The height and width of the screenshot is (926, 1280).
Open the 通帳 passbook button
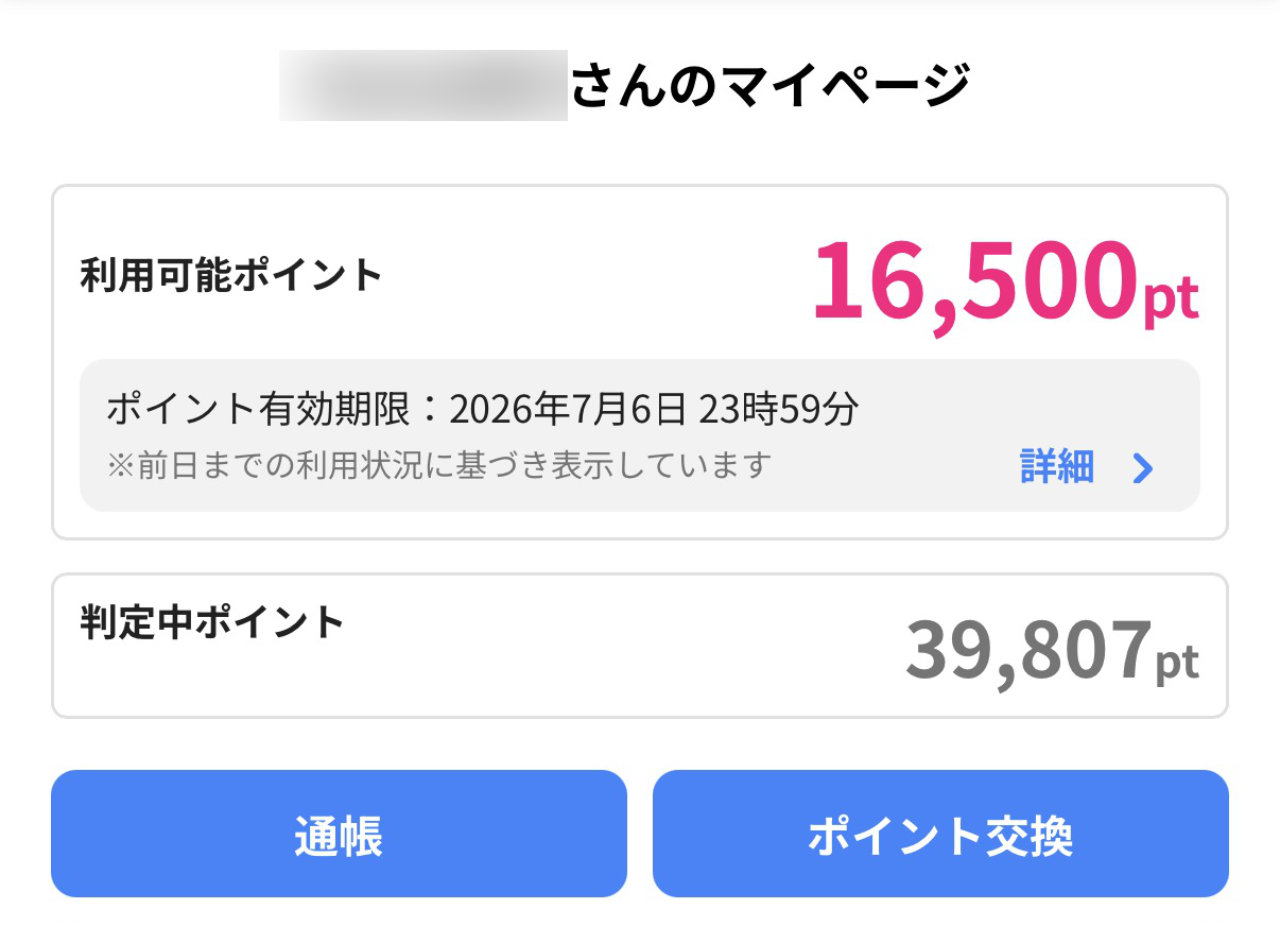[338, 834]
